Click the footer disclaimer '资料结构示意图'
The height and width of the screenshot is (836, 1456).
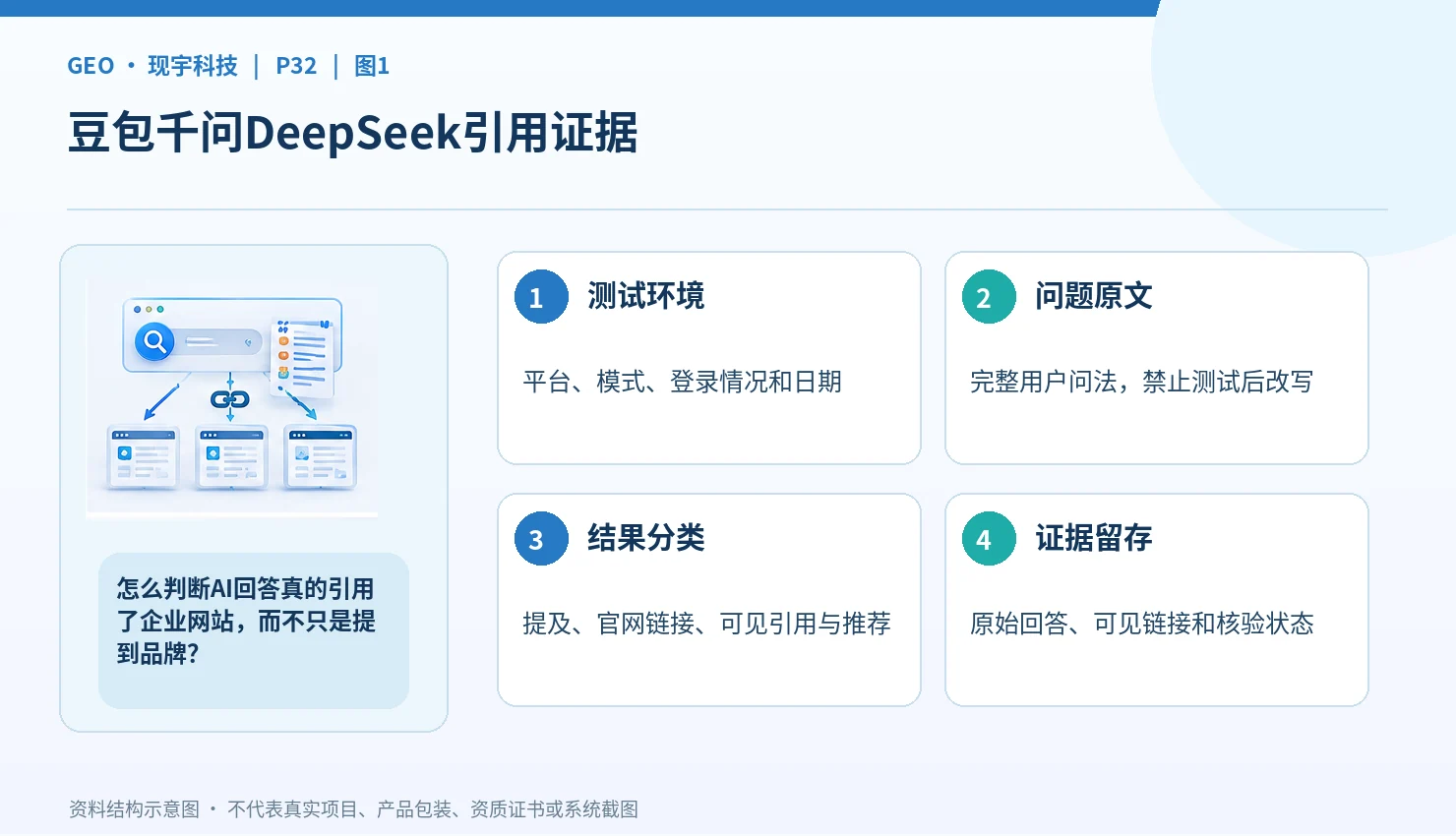[134, 809]
